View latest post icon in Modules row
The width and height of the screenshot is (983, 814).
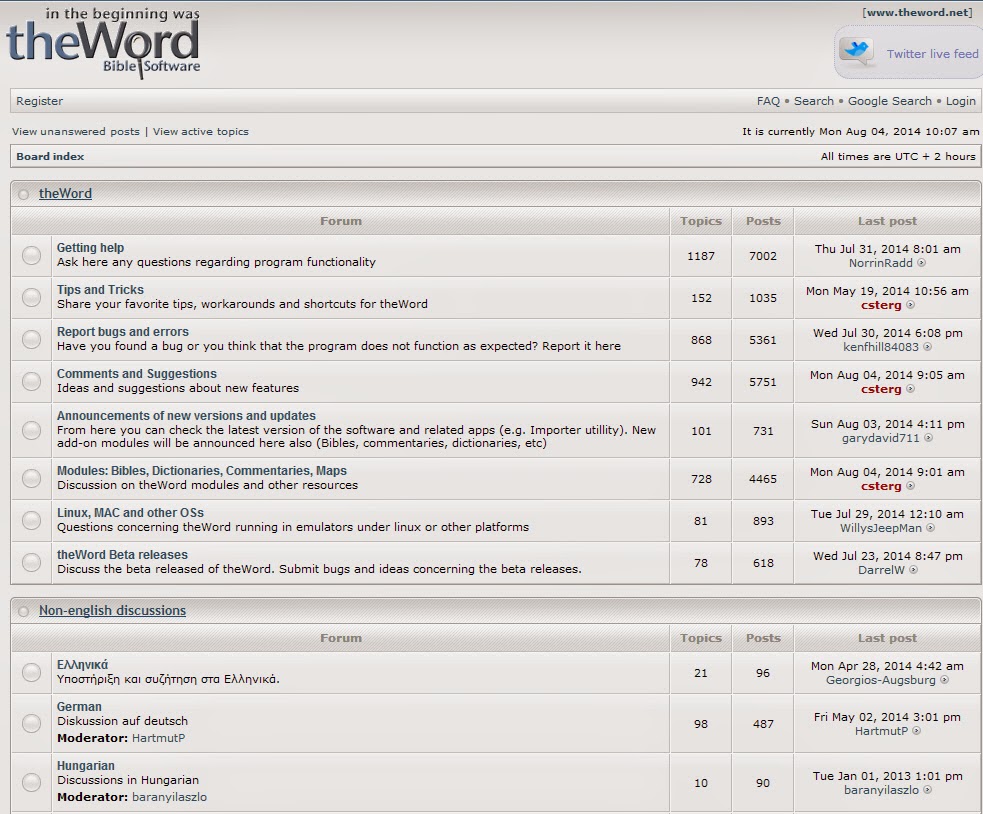910,486
